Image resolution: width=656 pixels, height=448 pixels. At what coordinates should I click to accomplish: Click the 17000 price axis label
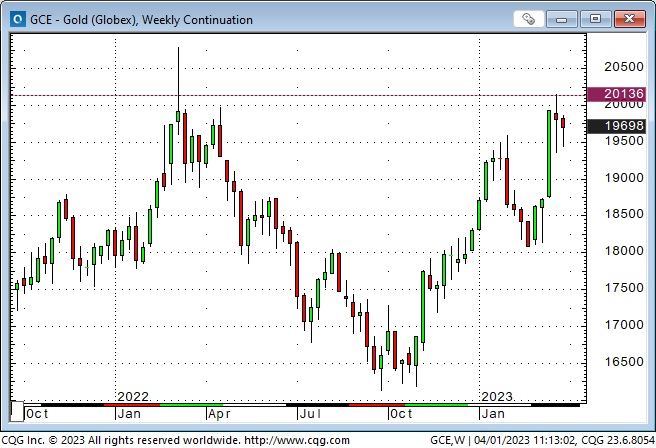coord(623,325)
